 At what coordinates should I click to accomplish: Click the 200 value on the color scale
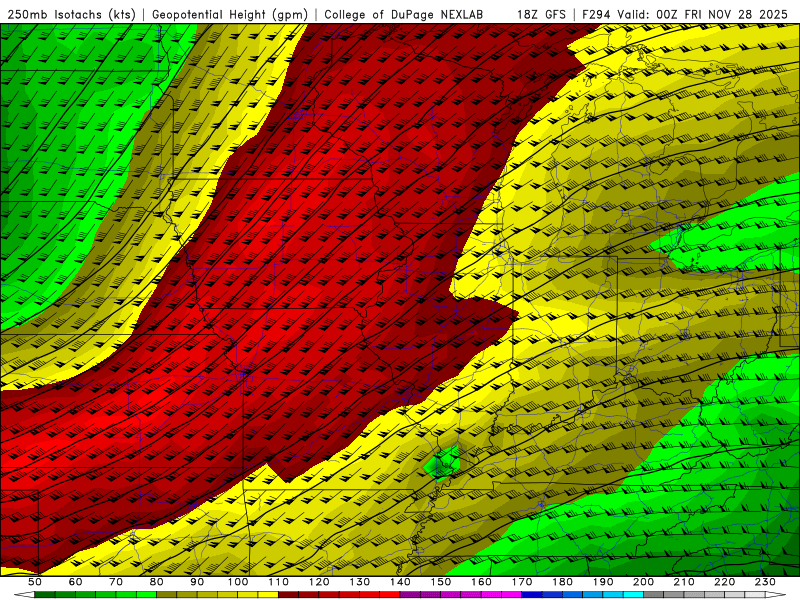(x=644, y=582)
